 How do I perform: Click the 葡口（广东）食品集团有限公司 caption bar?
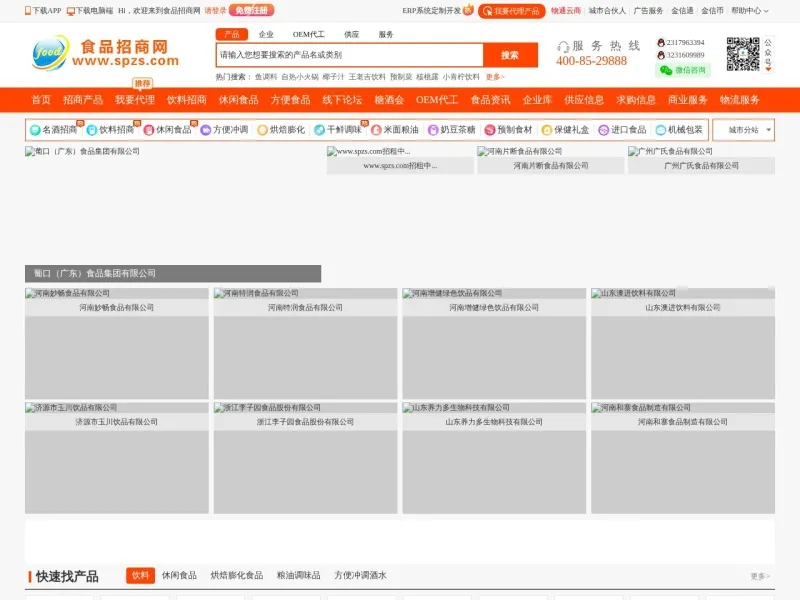coord(173,273)
